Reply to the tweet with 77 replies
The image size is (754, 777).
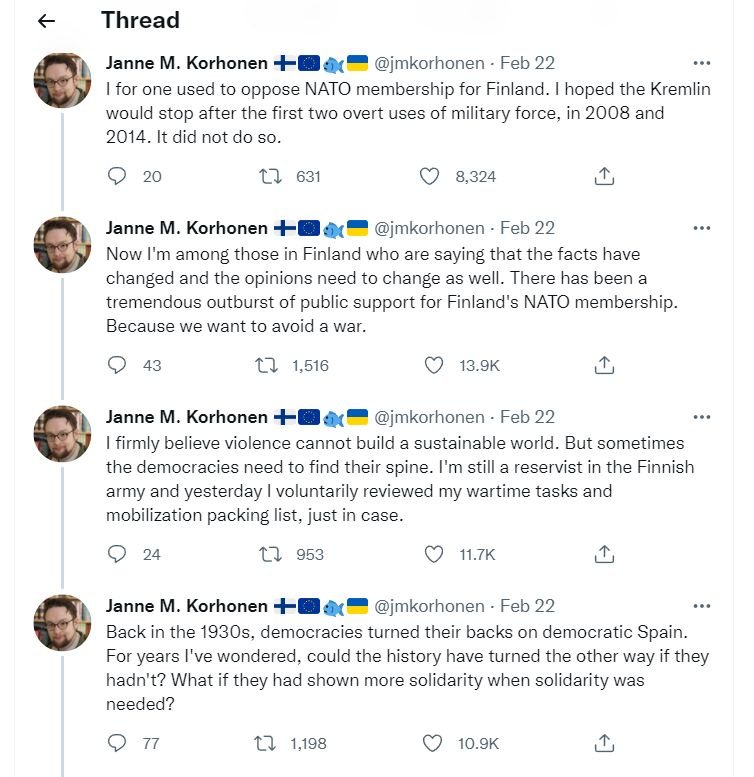pyautogui.click(x=117, y=743)
